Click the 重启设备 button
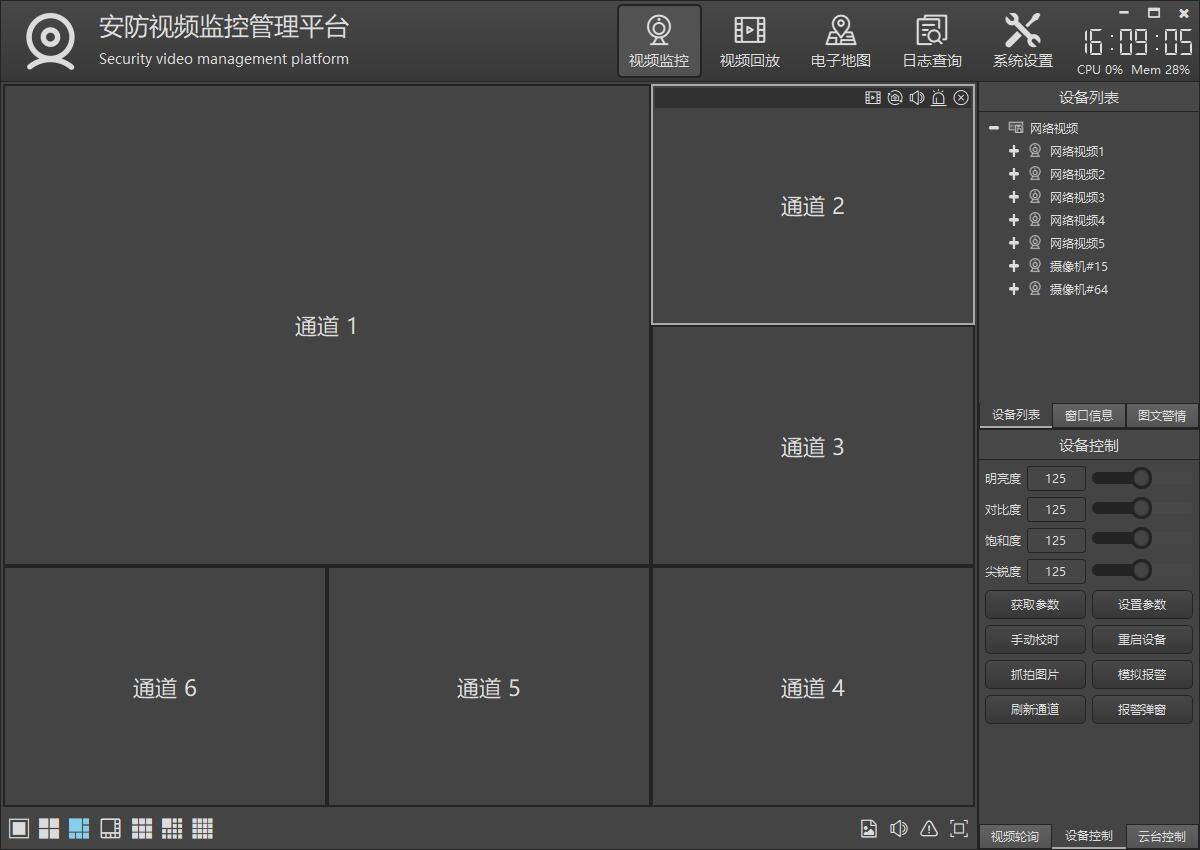The width and height of the screenshot is (1200, 850). [1142, 639]
